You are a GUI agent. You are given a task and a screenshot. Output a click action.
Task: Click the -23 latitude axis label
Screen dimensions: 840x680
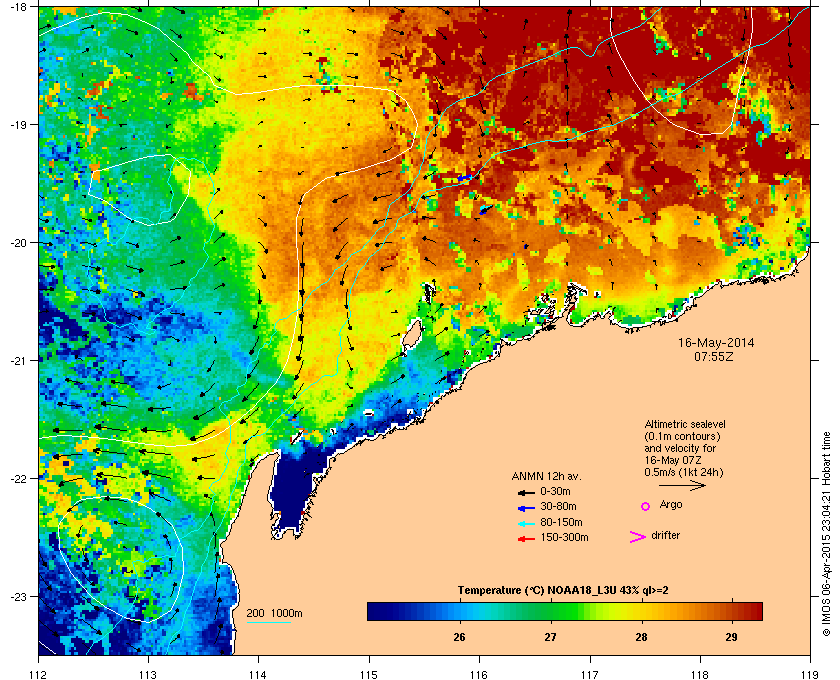tap(21, 596)
